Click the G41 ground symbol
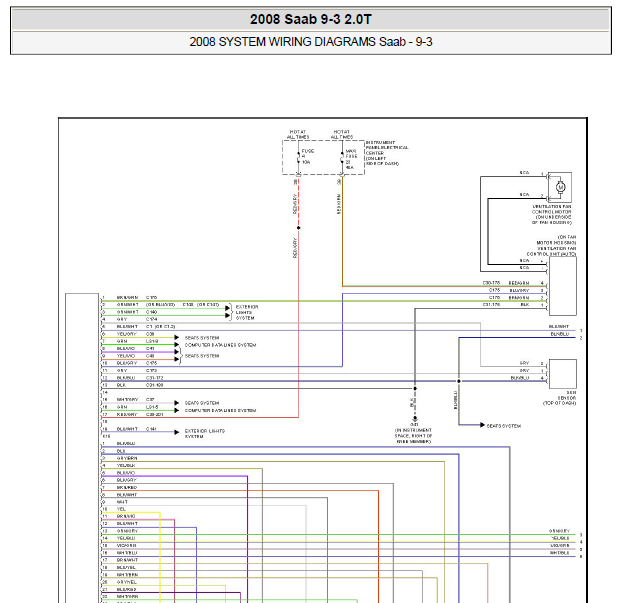This screenshot has width=631, height=603. pos(414,419)
